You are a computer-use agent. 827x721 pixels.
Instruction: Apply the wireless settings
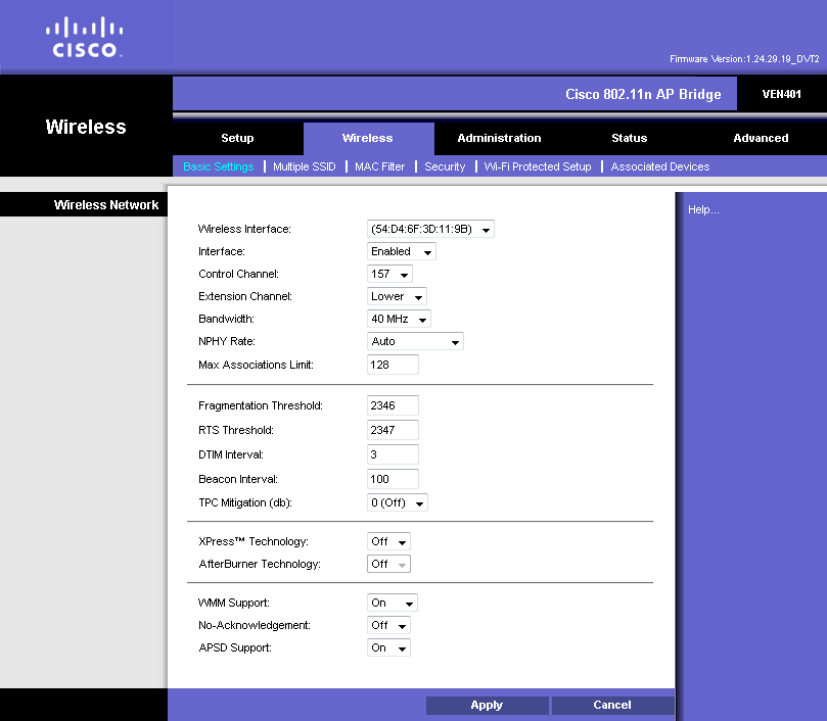[487, 705]
